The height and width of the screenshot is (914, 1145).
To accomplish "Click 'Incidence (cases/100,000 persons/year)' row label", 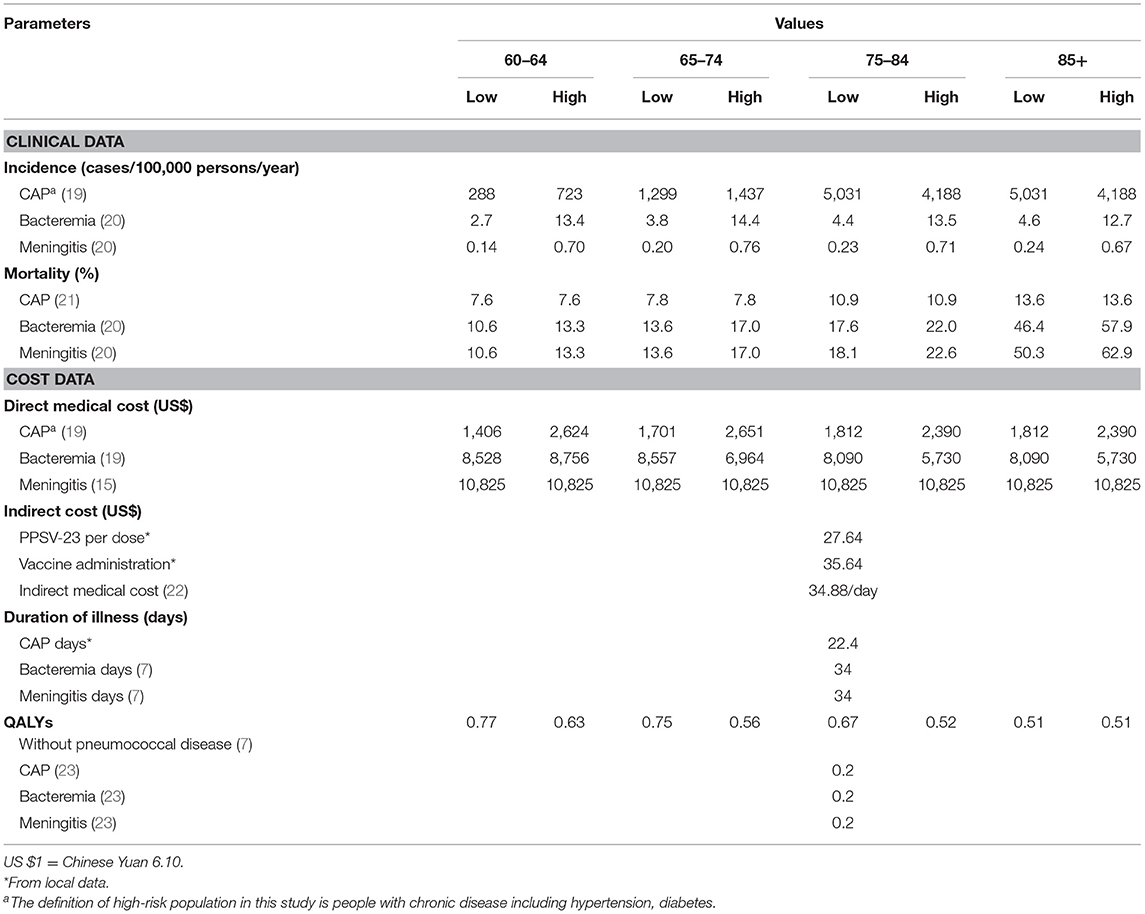I will [151, 168].
